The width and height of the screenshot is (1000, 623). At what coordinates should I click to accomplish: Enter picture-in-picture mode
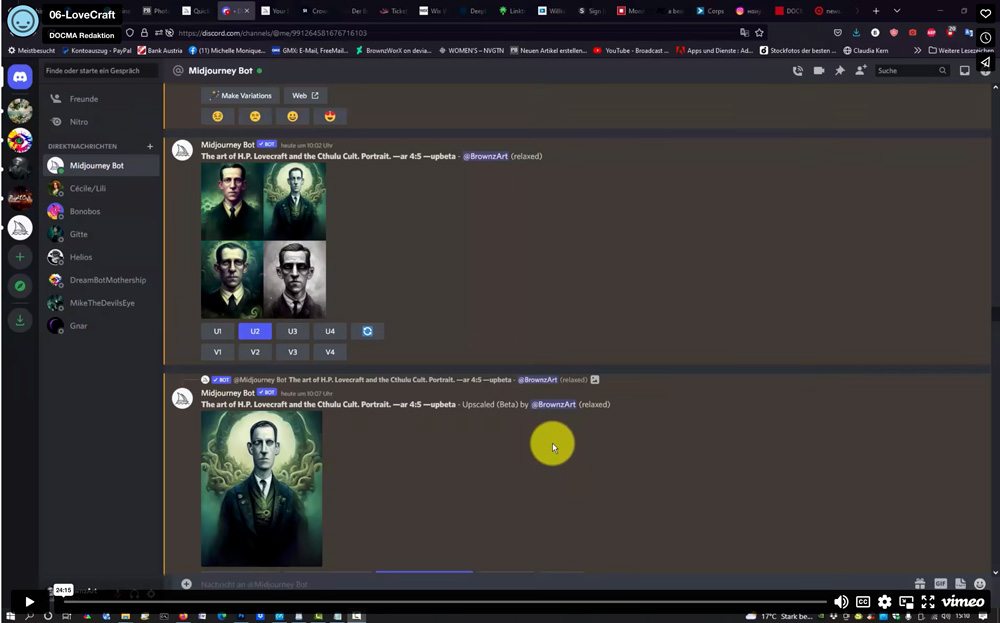(906, 601)
